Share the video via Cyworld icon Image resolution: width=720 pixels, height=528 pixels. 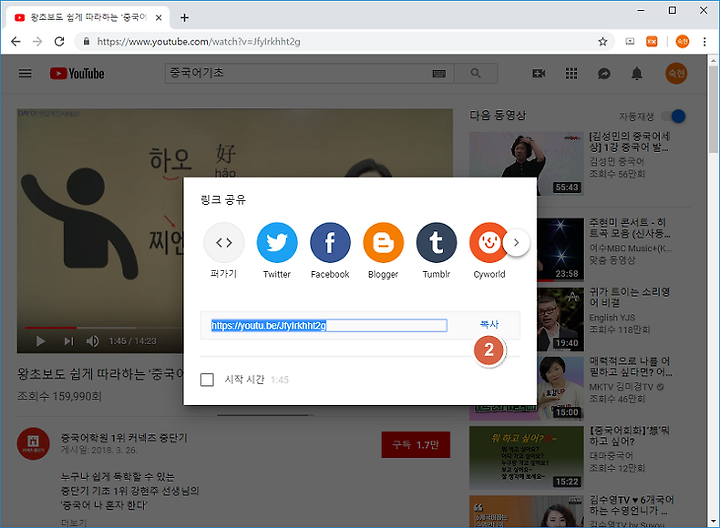(x=487, y=242)
